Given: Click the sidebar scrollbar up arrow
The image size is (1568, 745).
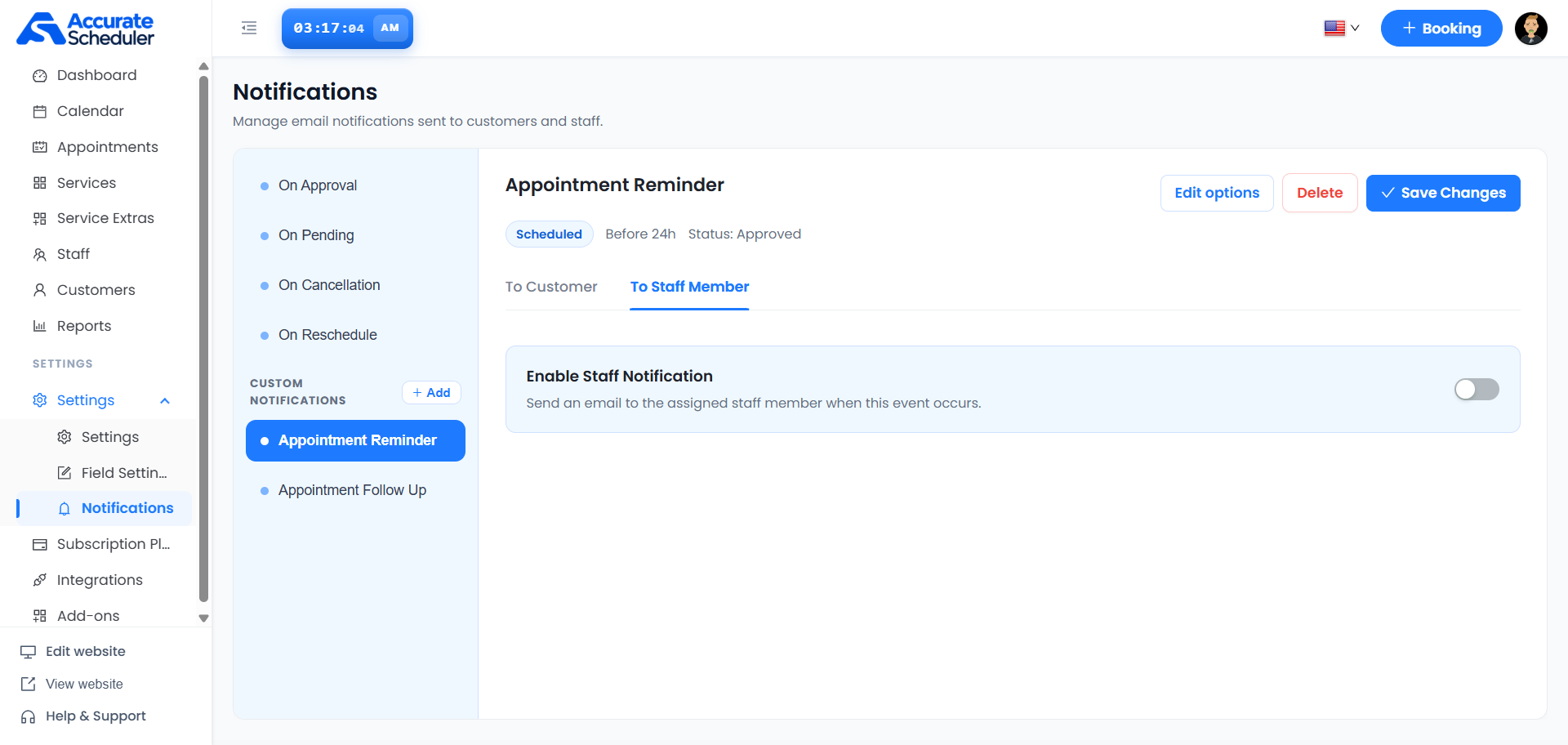Looking at the screenshot, I should [x=204, y=66].
